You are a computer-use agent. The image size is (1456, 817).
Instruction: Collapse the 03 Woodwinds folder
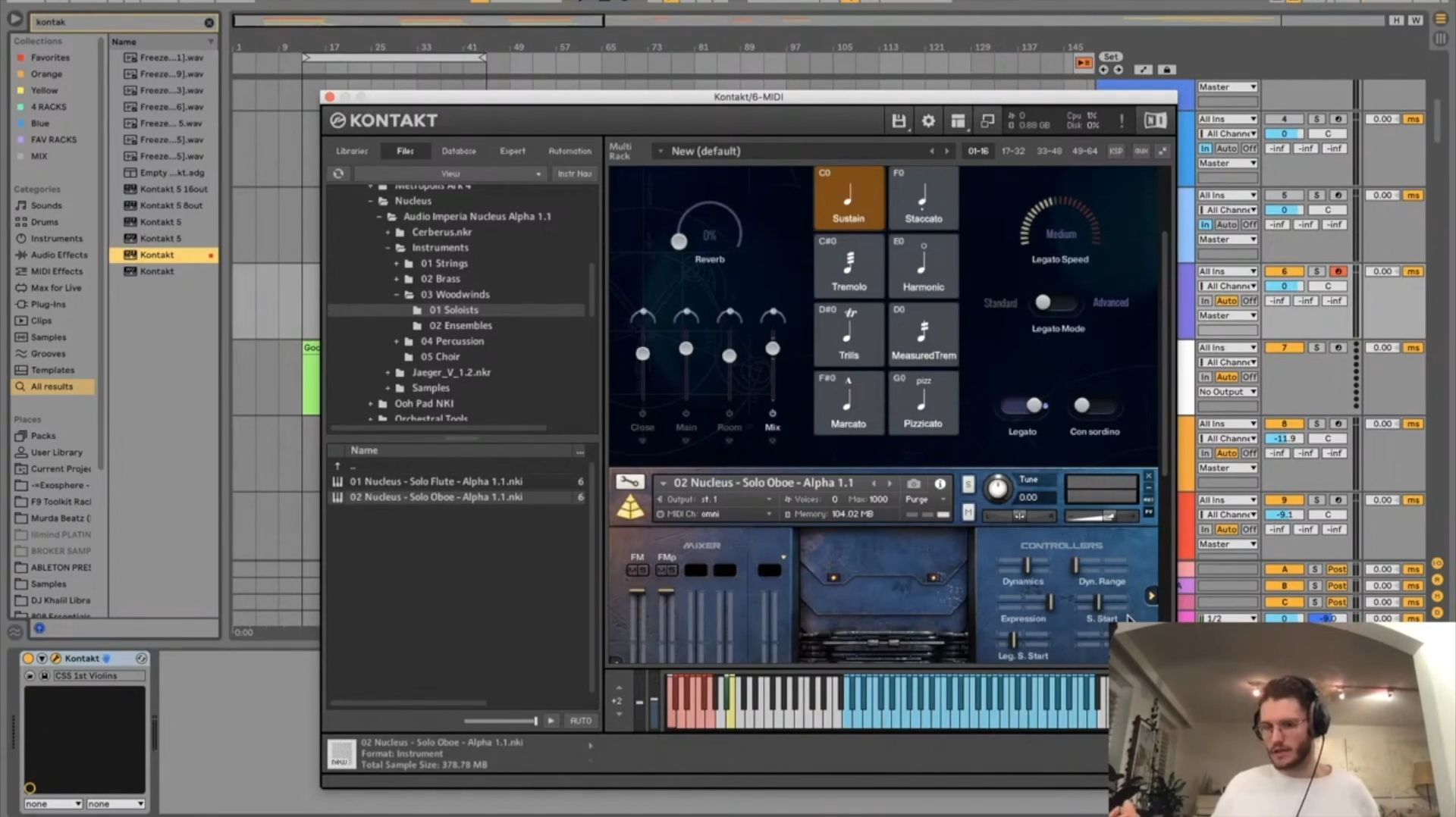[x=397, y=295]
